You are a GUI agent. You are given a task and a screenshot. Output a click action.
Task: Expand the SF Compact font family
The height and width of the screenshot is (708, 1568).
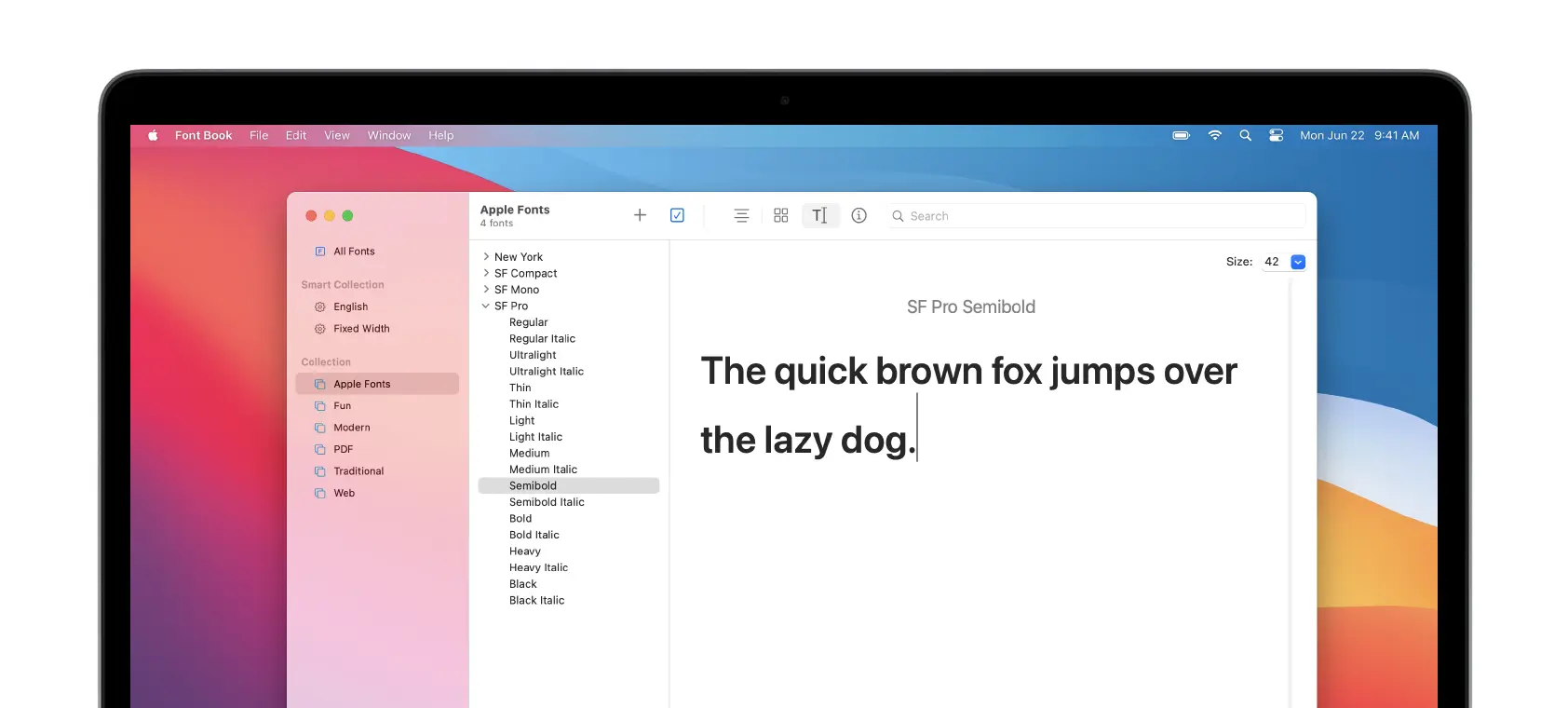click(486, 273)
